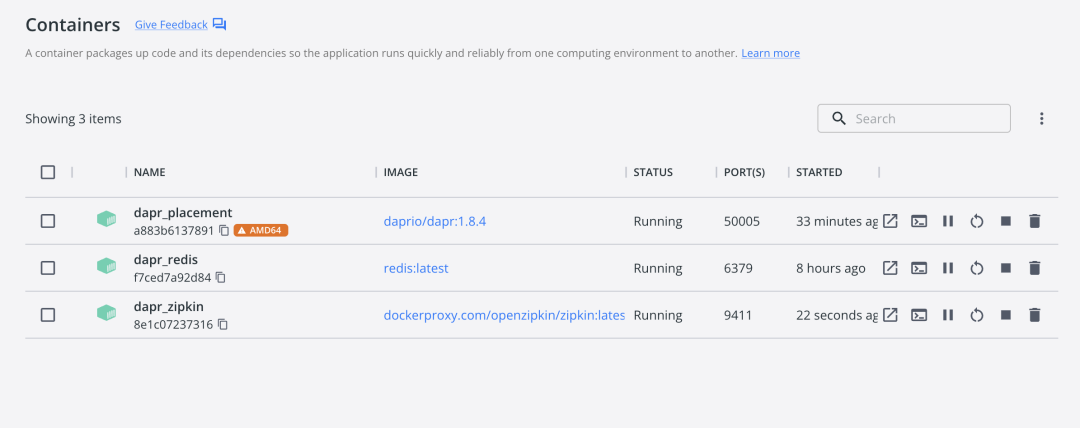The image size is (1080, 428).
Task: Delete the dapr_zipkin container
Action: (x=1035, y=315)
